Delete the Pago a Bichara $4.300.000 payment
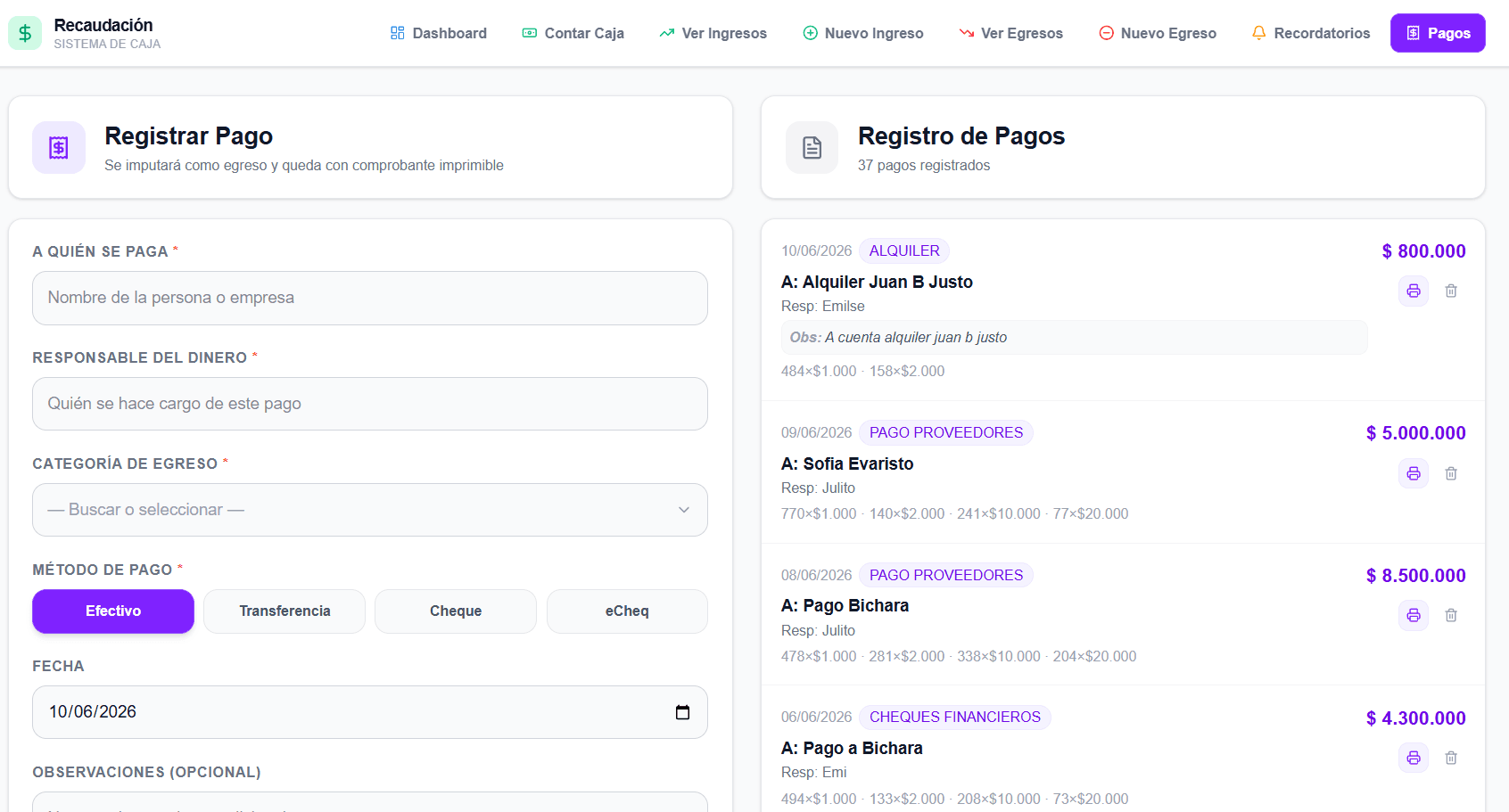The image size is (1509, 812). pos(1451,758)
